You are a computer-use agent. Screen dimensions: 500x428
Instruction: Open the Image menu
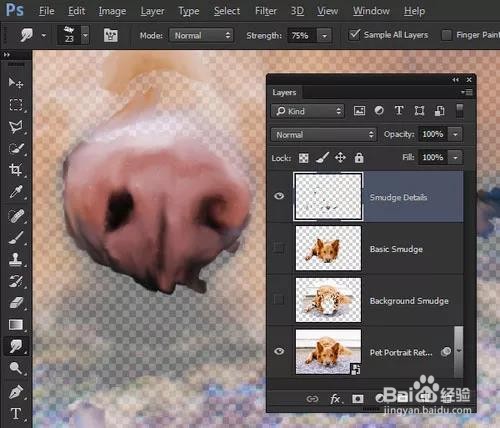[112, 11]
